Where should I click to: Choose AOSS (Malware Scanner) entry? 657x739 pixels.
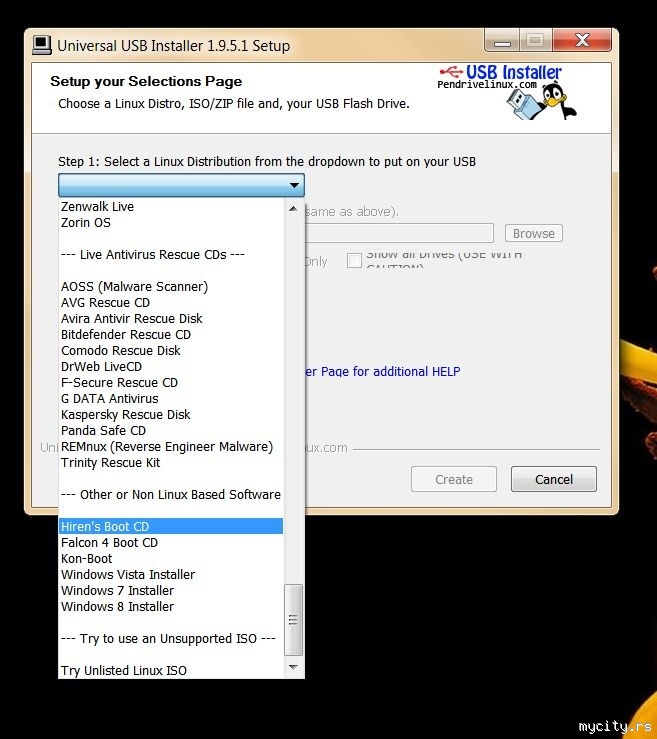171,287
